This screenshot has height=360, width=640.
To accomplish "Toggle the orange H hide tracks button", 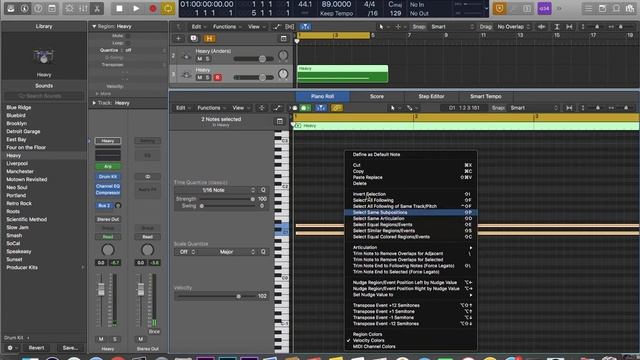I will [x=209, y=38].
